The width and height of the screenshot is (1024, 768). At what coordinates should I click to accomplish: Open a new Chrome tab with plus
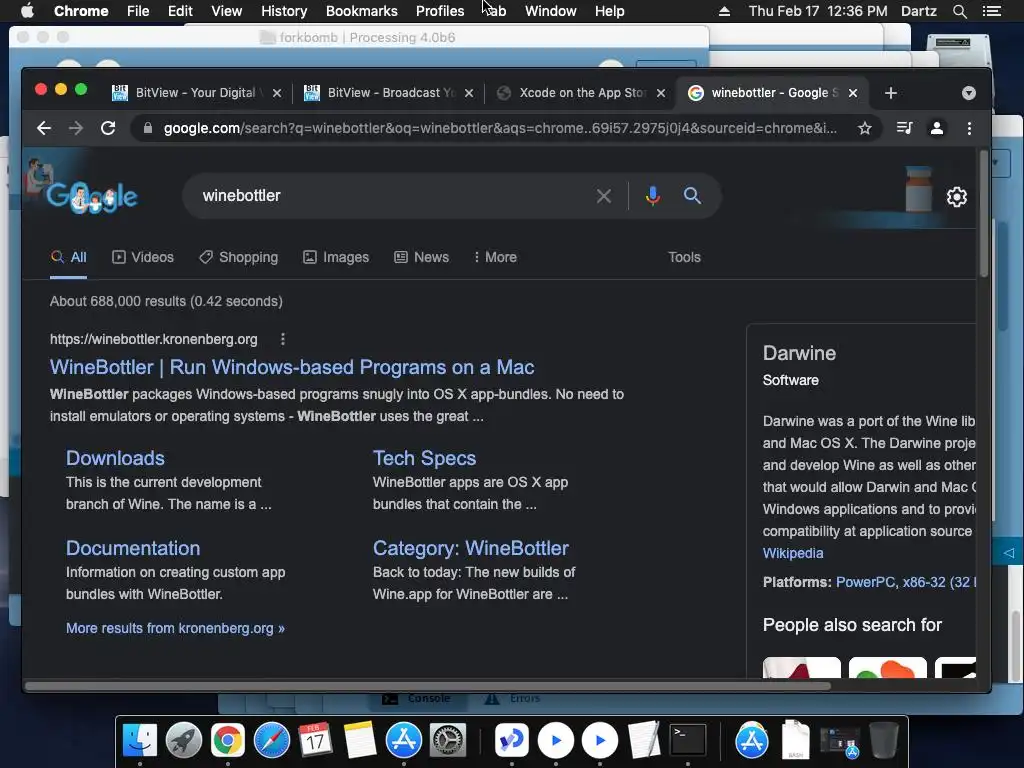(891, 93)
